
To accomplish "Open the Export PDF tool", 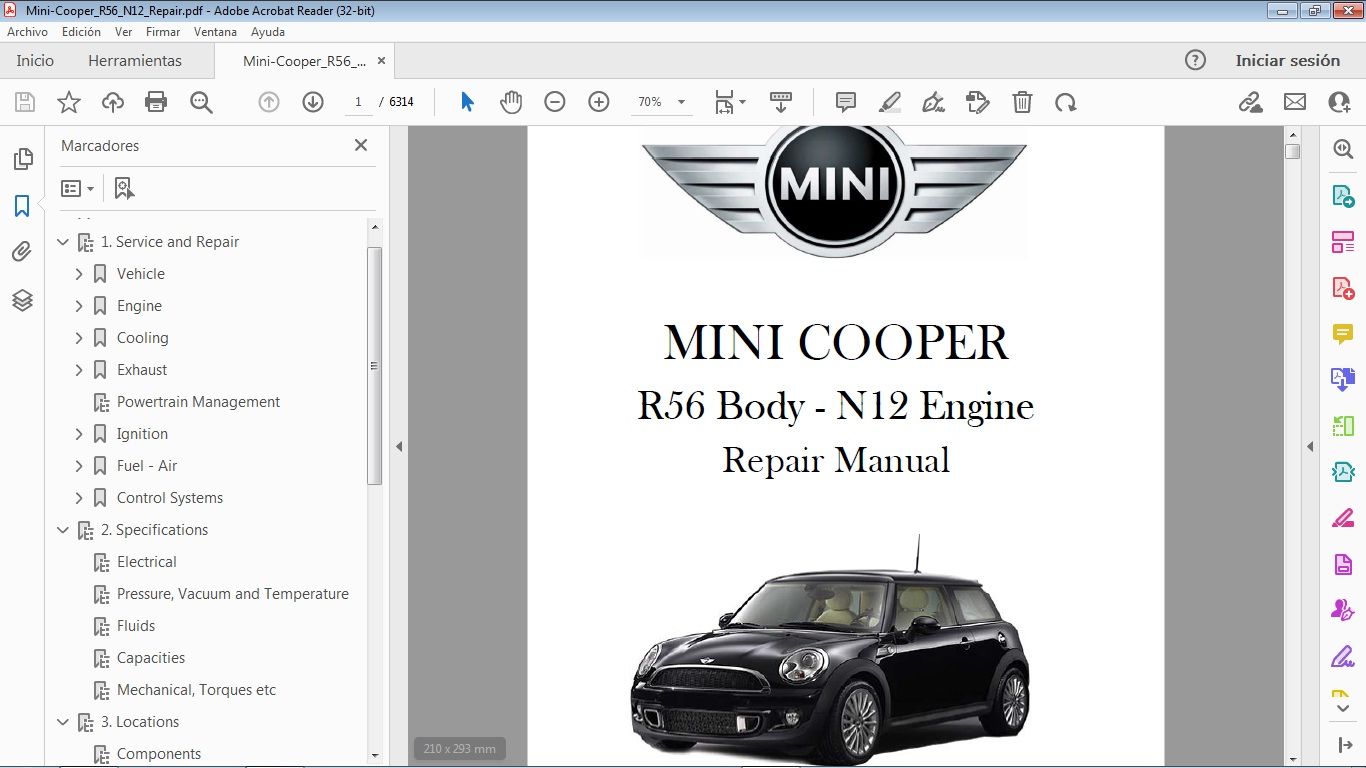I will coord(1343,196).
